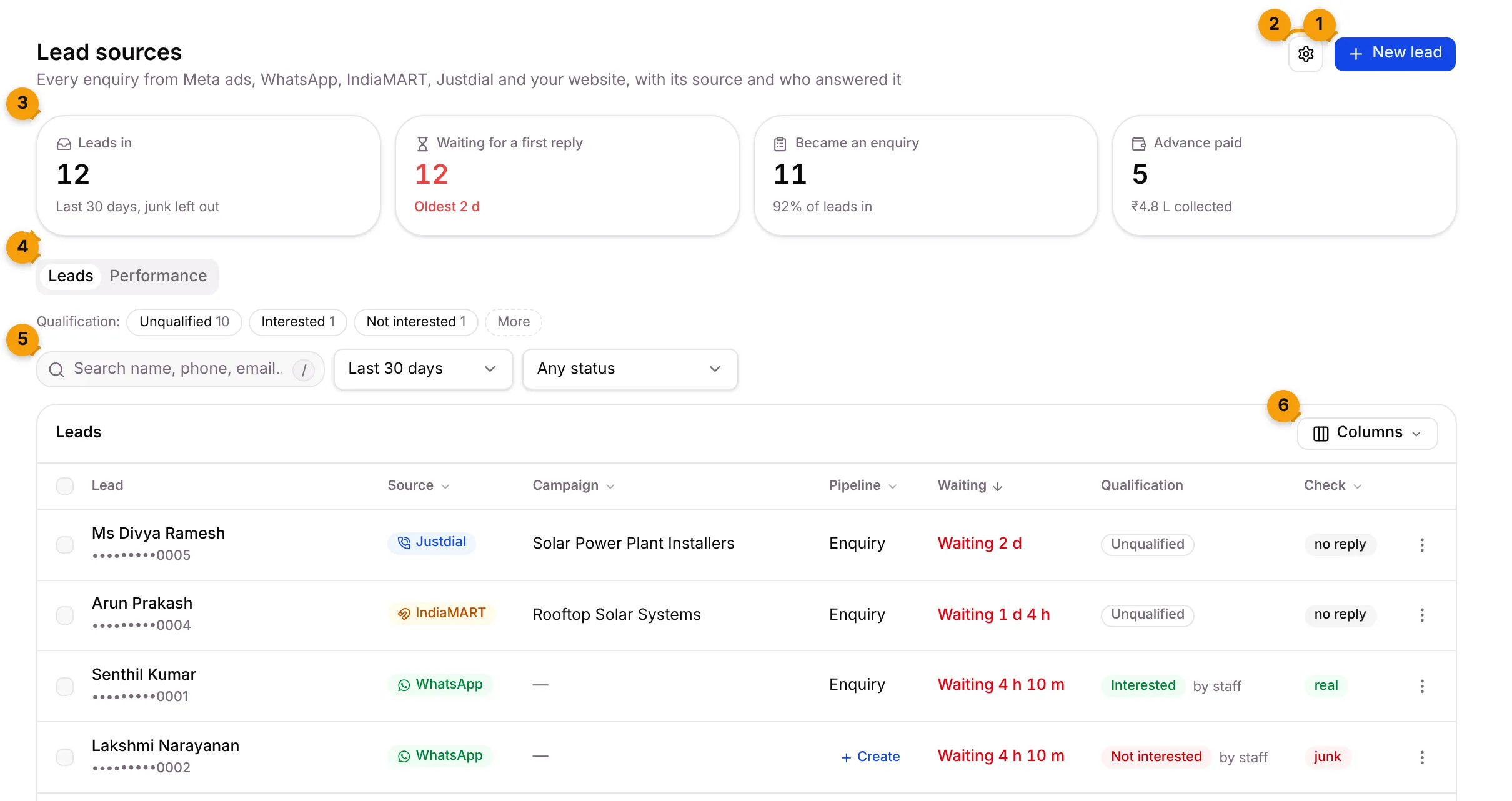1512x801 pixels.
Task: Open row menu for Ms Divya Ramesh
Action: [x=1422, y=545]
